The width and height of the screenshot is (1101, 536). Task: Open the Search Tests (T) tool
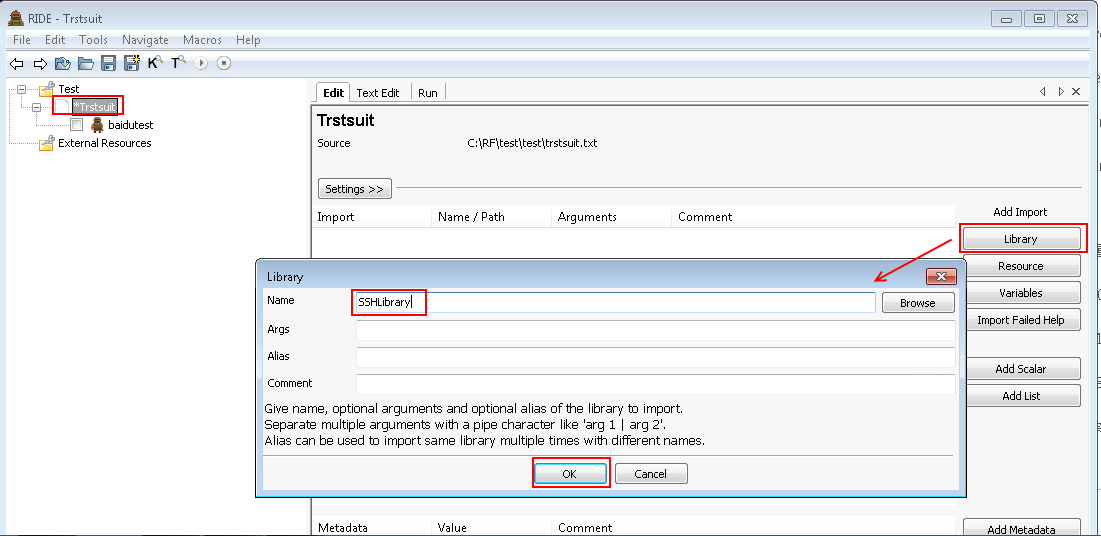click(x=178, y=63)
